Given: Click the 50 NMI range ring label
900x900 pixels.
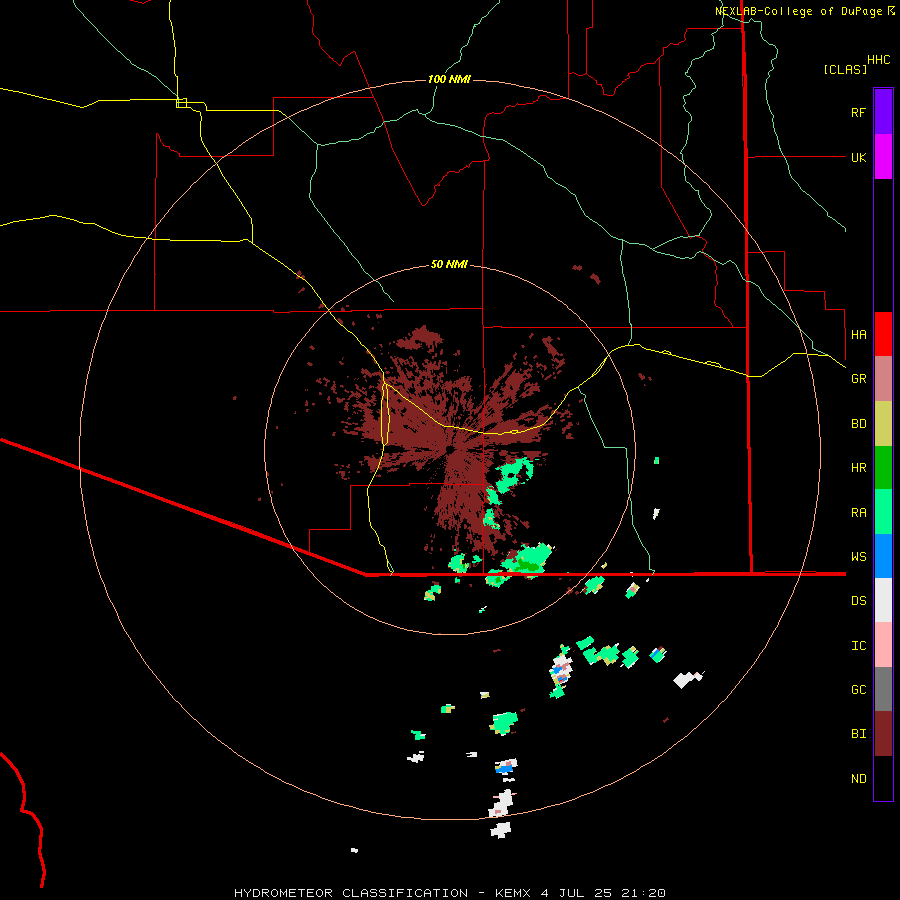Looking at the screenshot, I should (449, 265).
